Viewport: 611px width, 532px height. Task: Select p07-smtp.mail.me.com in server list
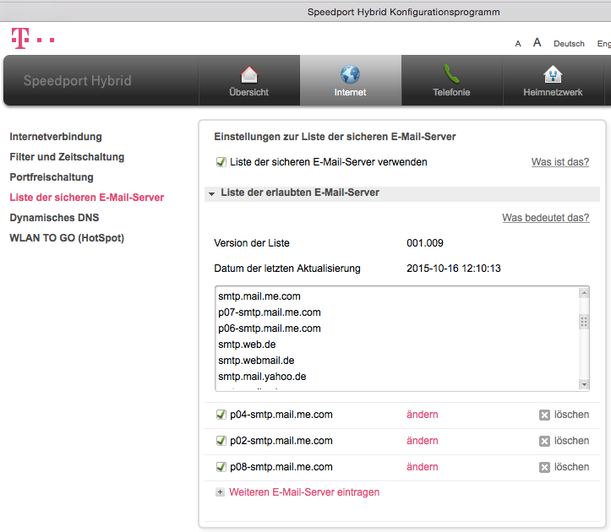coord(269,312)
